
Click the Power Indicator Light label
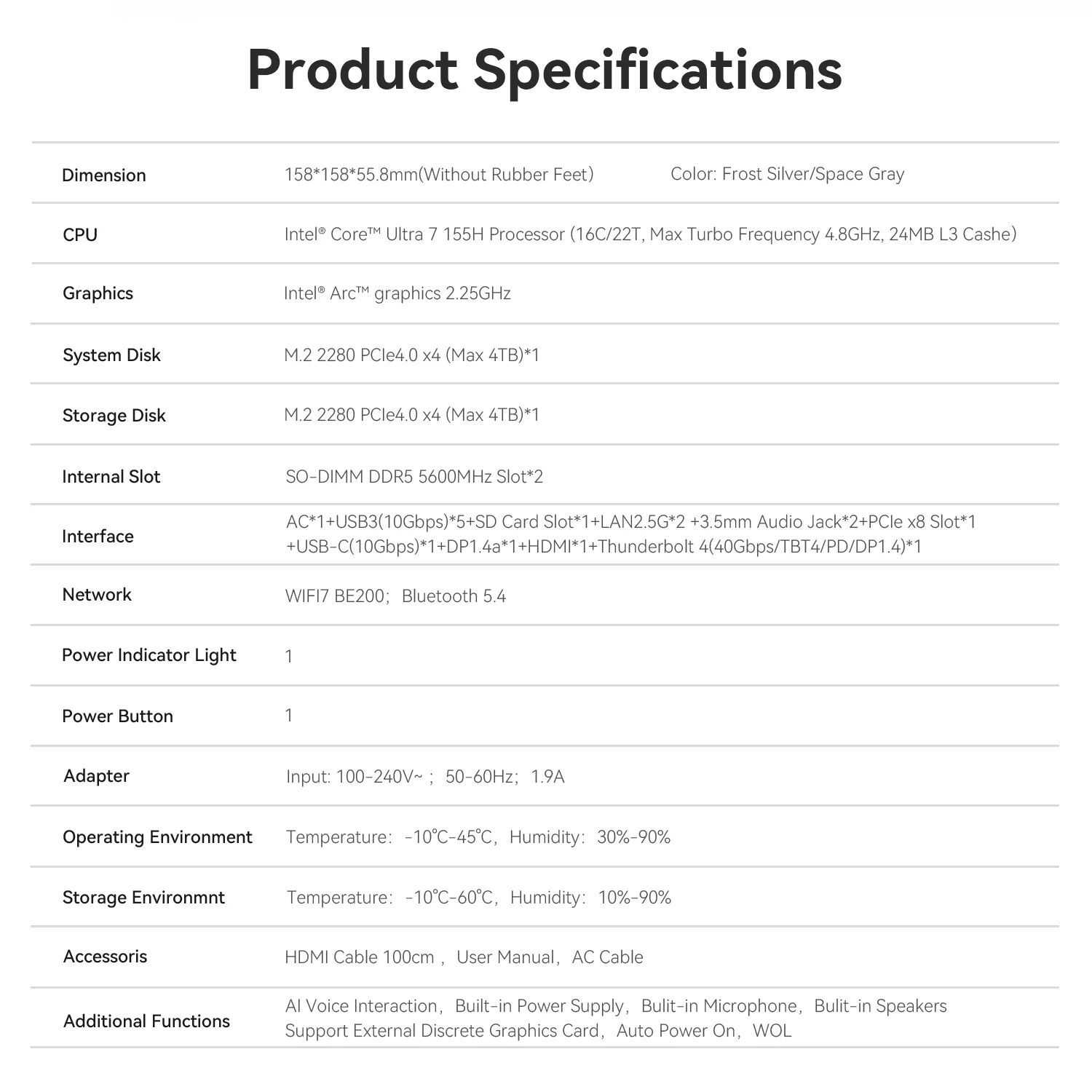(x=149, y=655)
